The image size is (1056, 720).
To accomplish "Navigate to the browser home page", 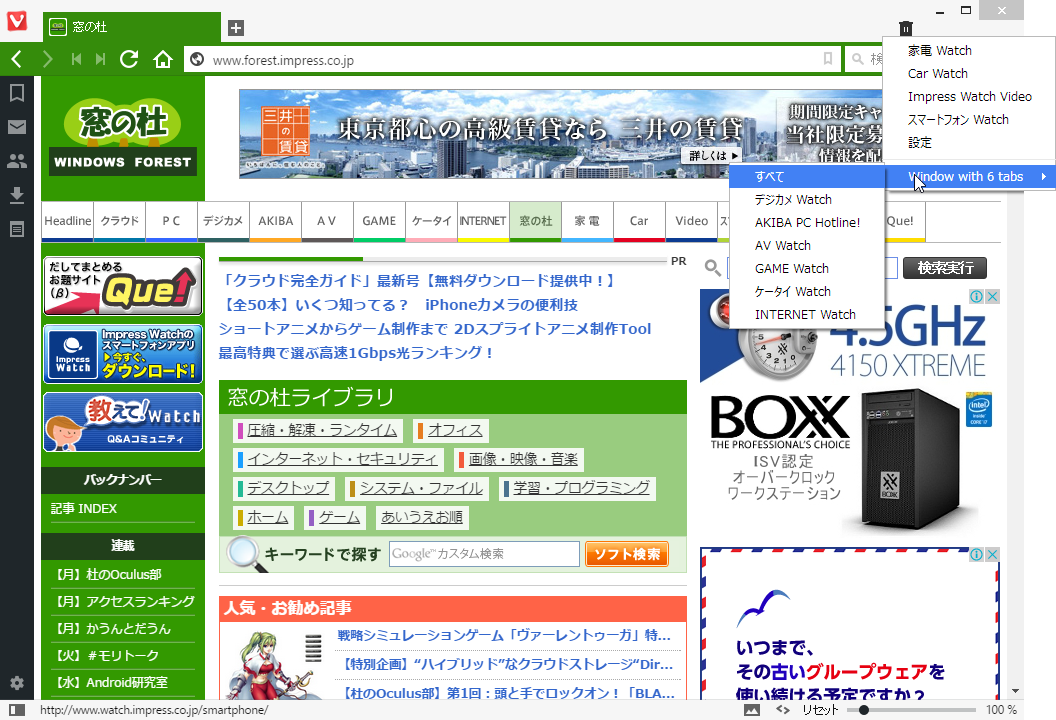I will 163,59.
